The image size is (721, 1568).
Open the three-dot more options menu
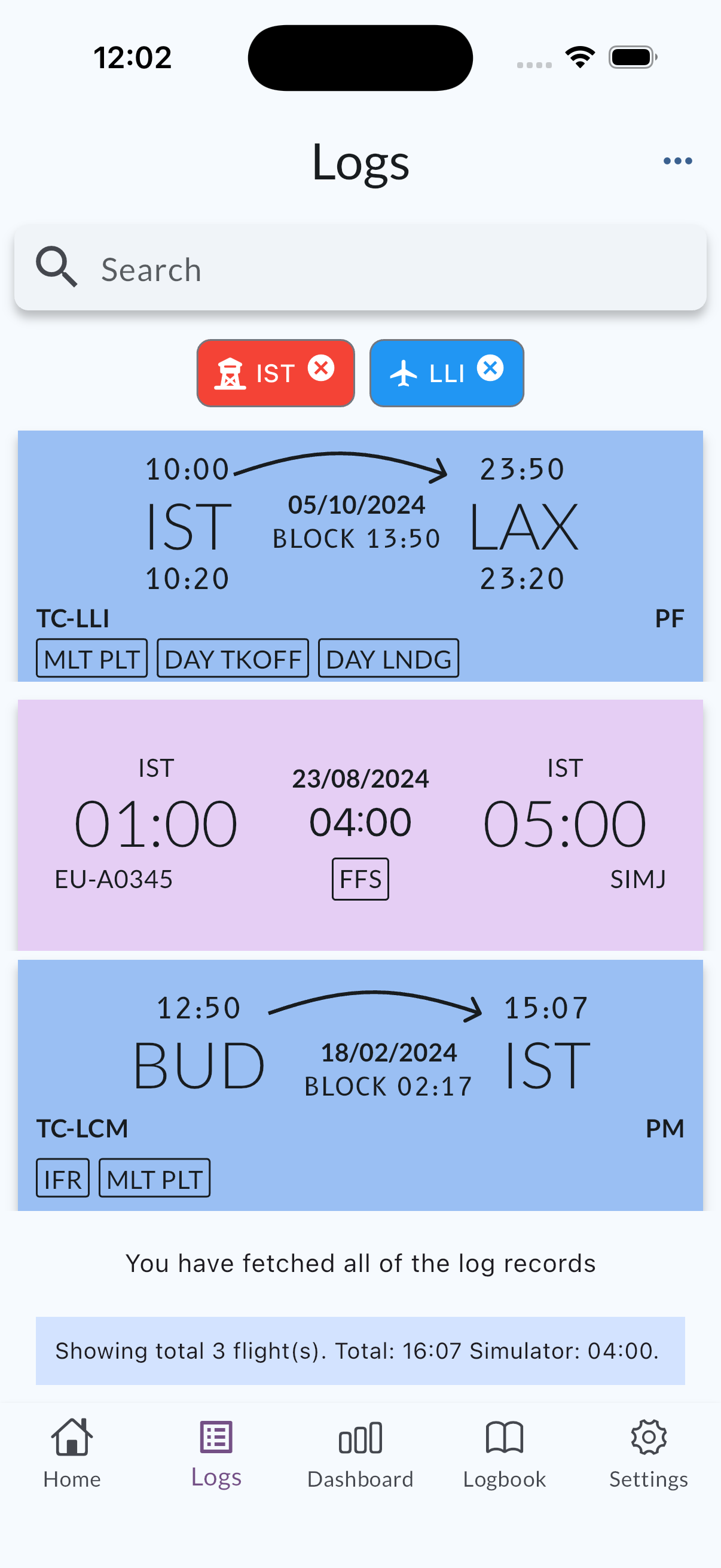pos(677,161)
